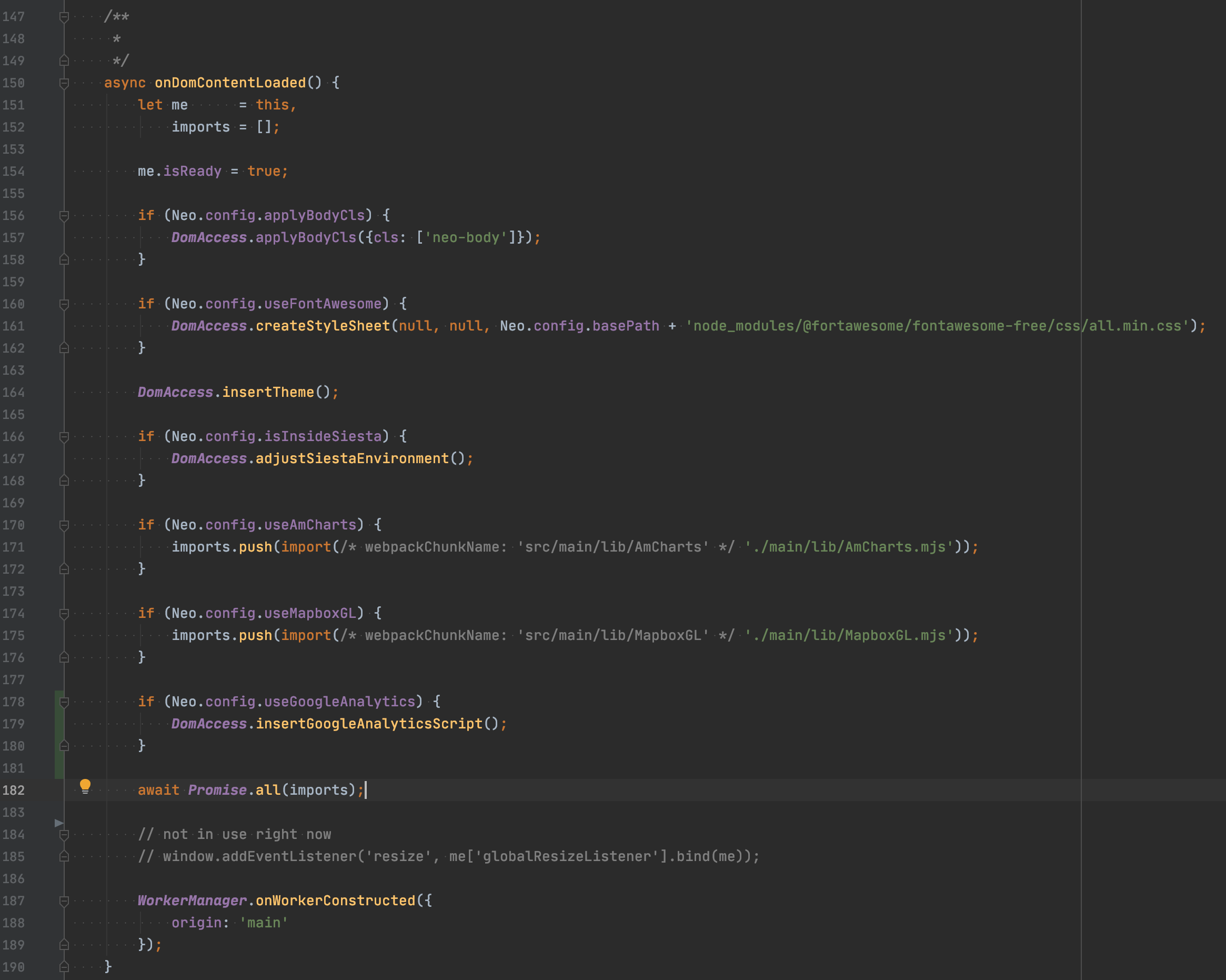Click the useMapboxGL config property
Screen dimensions: 1226x980
310,613
